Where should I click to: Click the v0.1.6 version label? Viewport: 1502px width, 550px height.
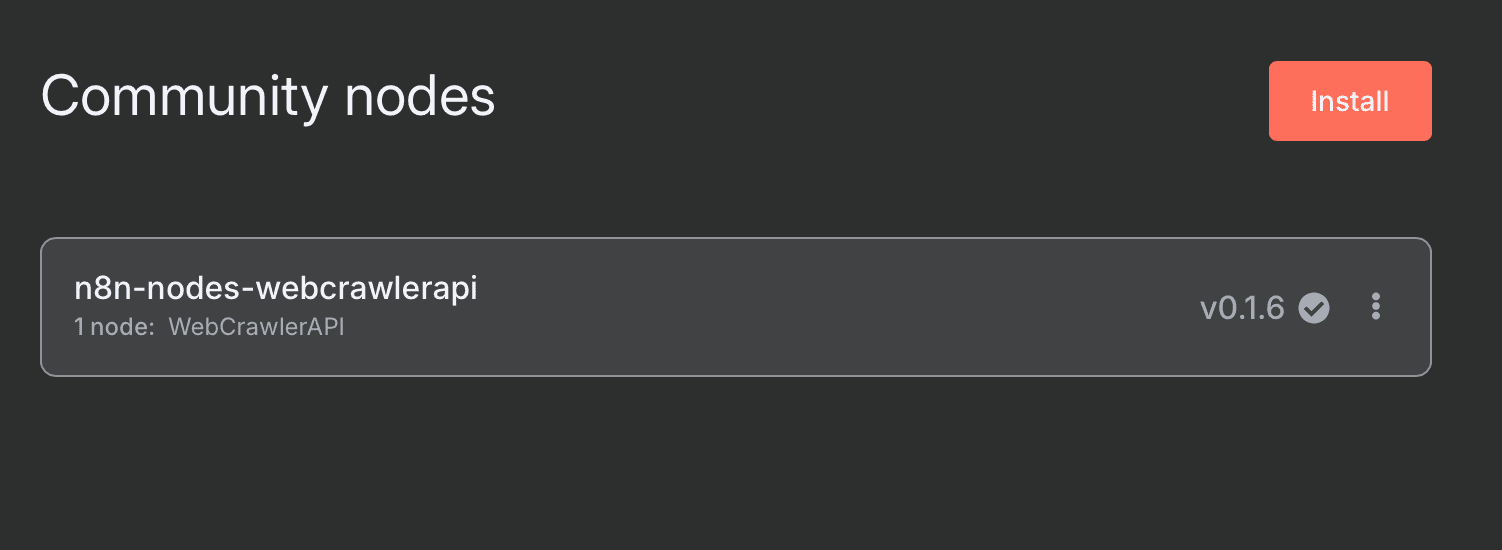pos(1241,308)
